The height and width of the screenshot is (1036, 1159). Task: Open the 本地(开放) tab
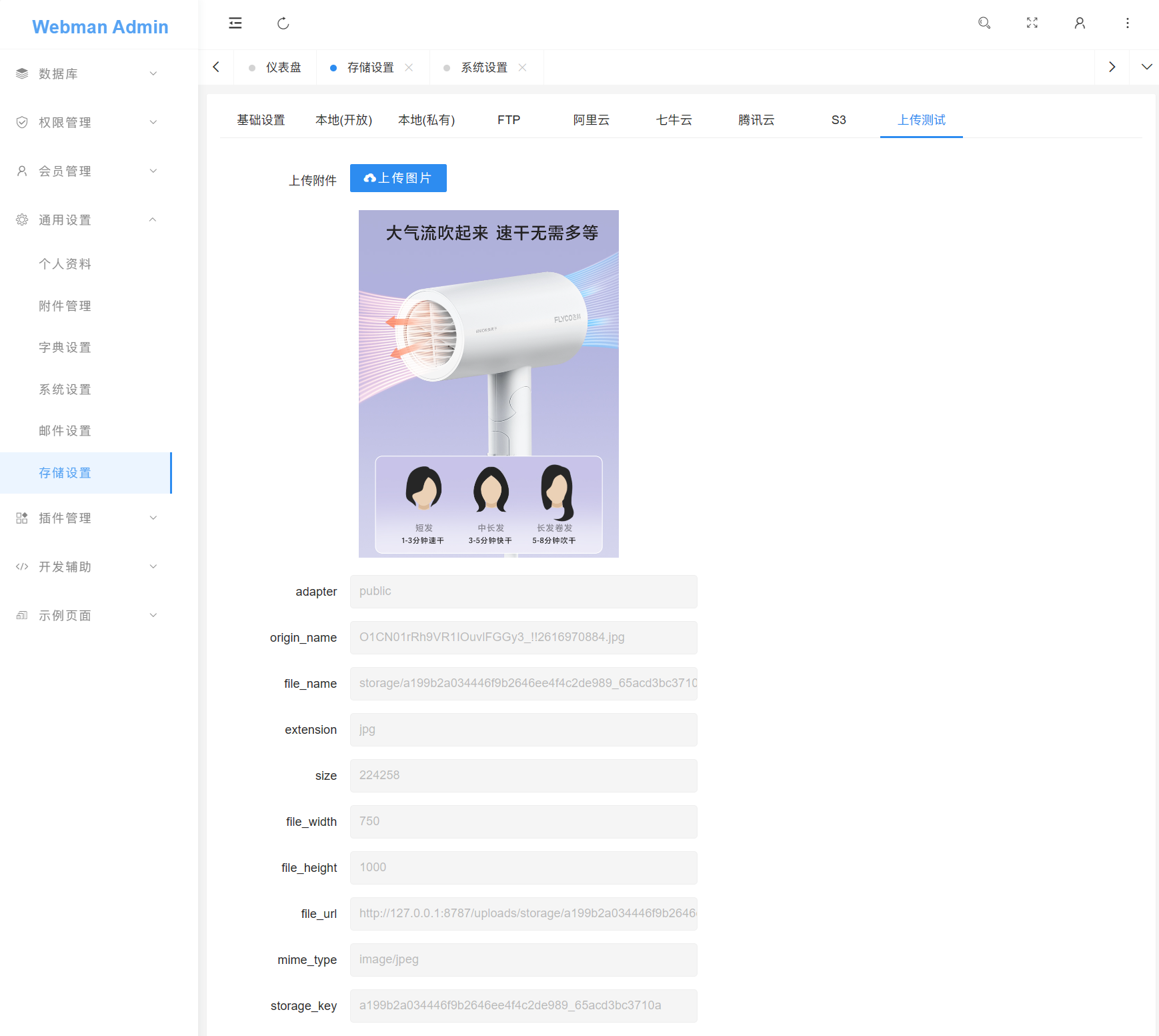point(343,120)
